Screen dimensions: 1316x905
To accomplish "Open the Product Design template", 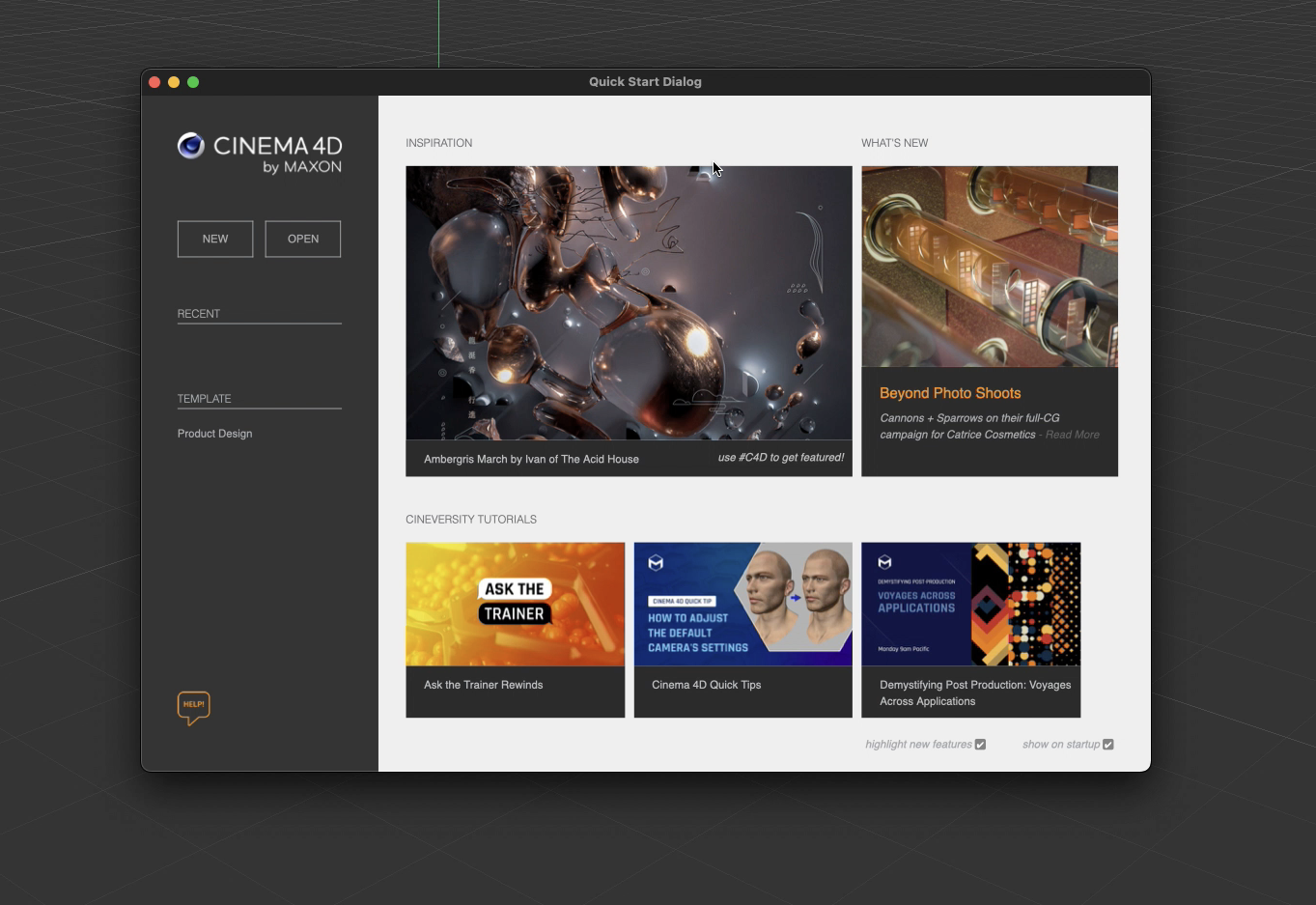I will 214,434.
